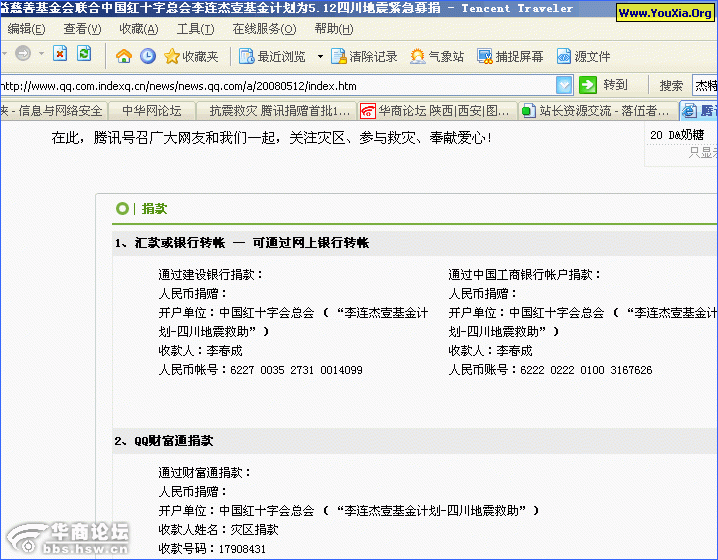Switch to 华商论坛 陕西 tab
718x560 pixels.
coord(436,110)
